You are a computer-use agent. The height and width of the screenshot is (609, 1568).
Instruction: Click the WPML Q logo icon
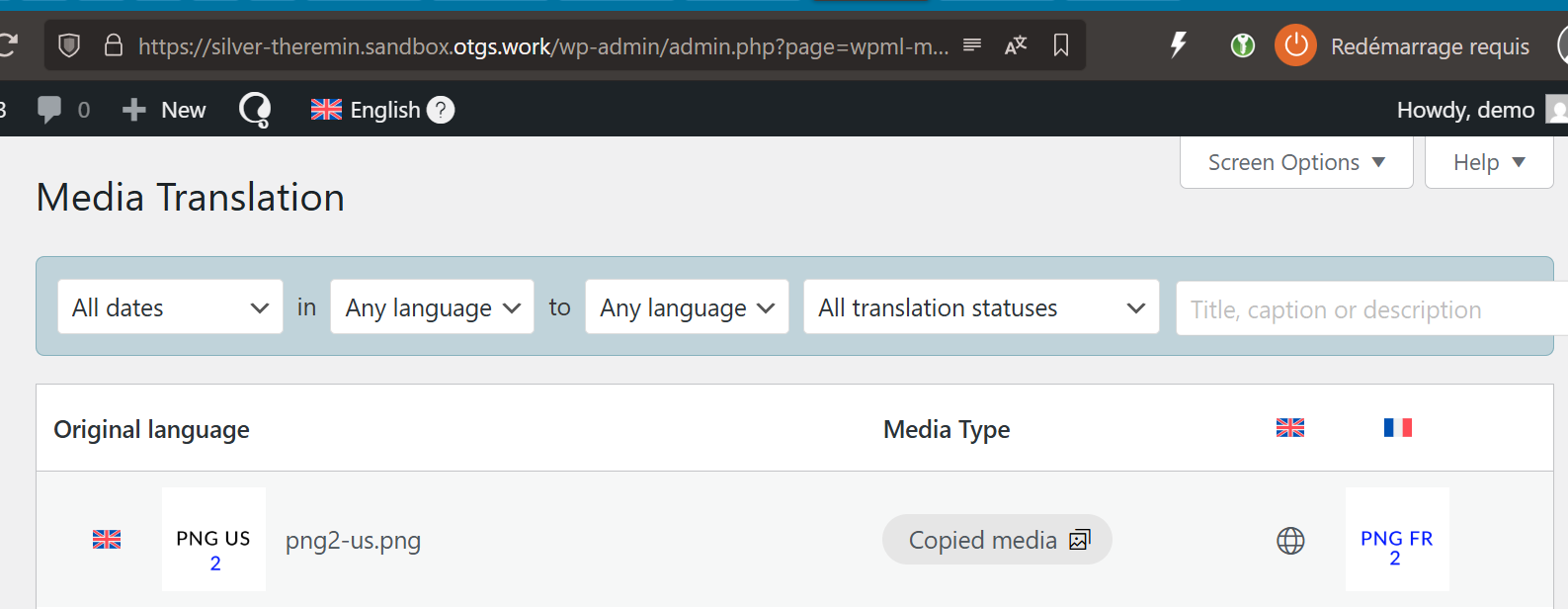pos(255,110)
